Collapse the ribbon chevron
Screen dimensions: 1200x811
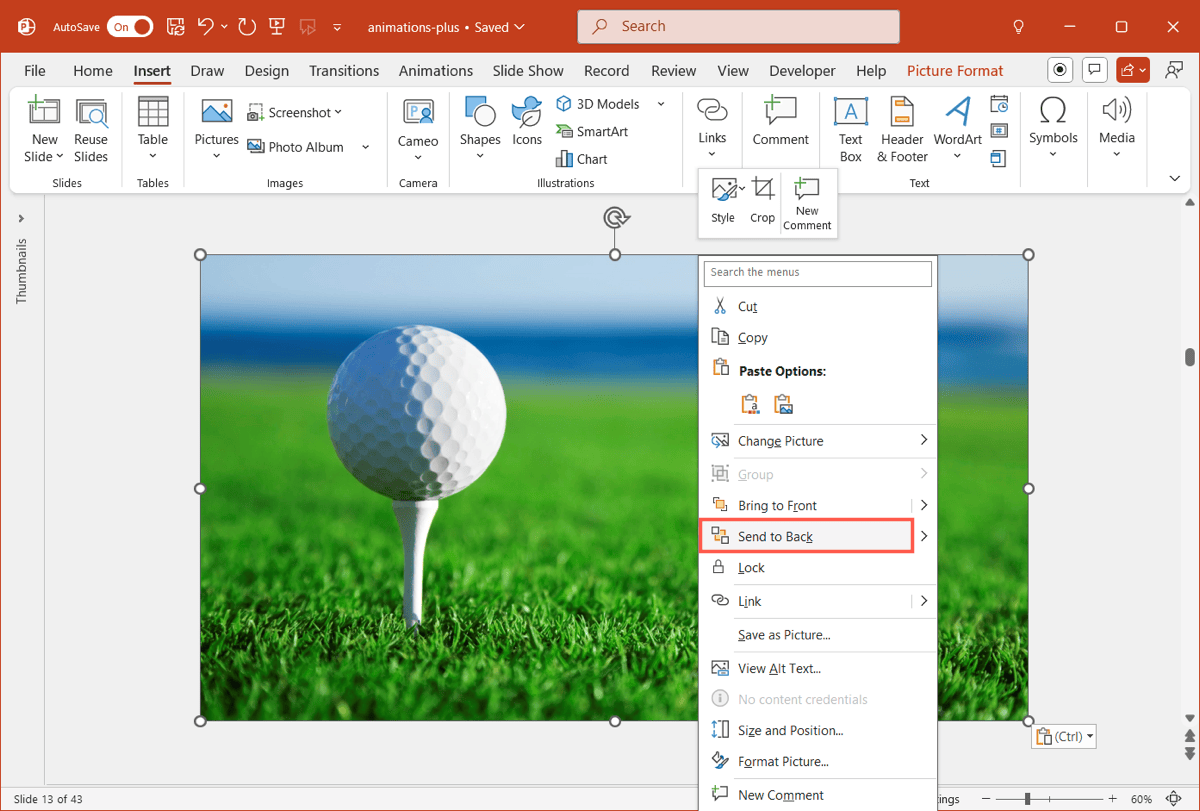(x=1175, y=178)
